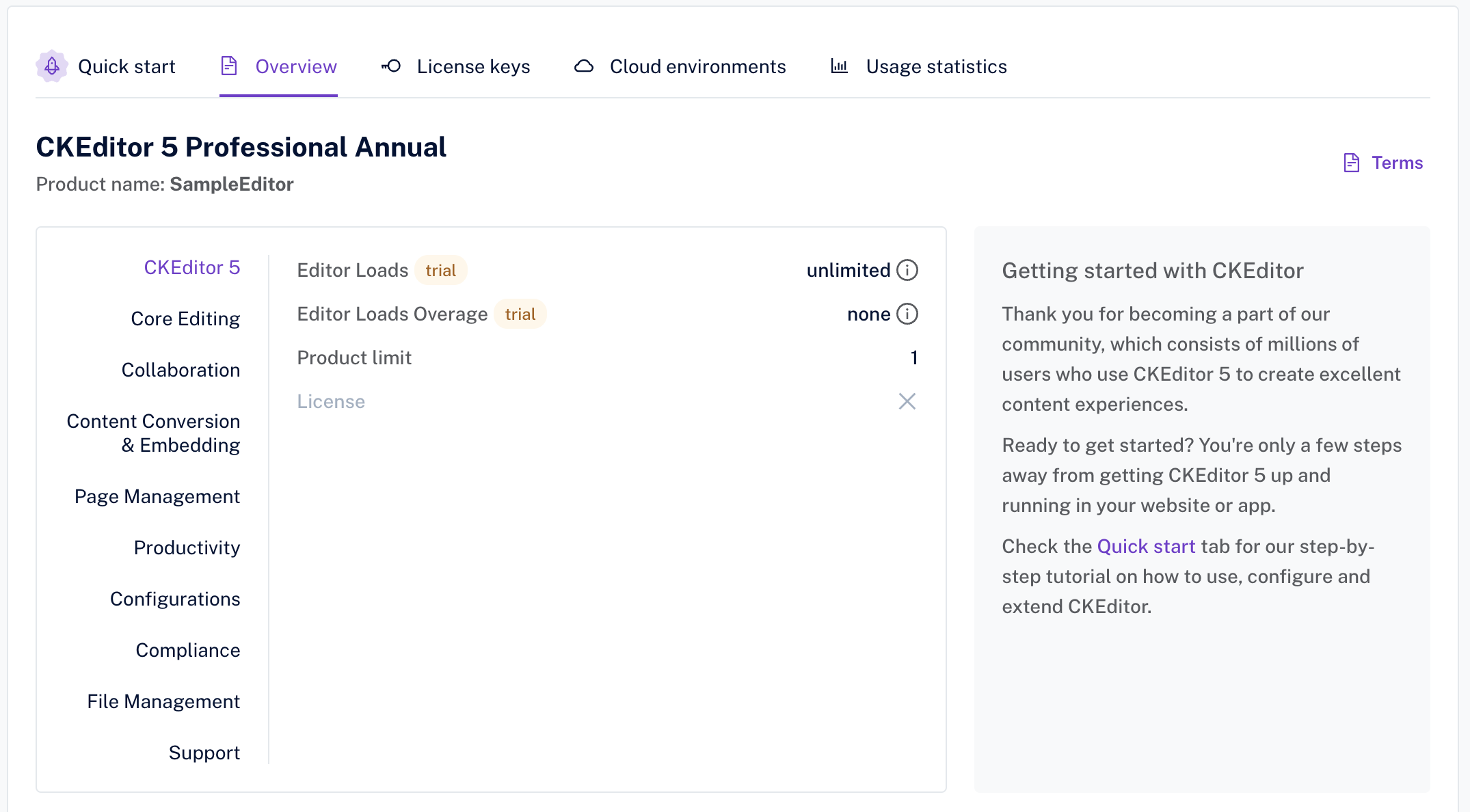
Task: Select Collaboration category
Action: point(181,370)
